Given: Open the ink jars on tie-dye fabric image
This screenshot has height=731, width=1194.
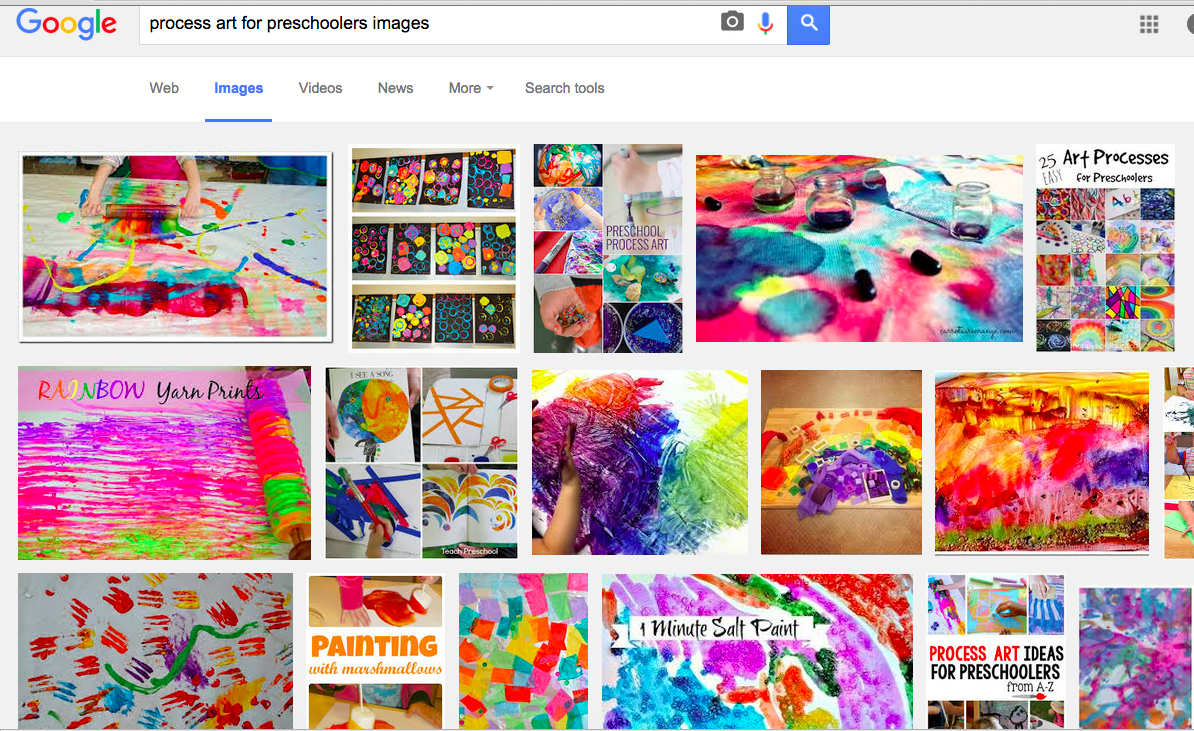Looking at the screenshot, I should [x=859, y=248].
